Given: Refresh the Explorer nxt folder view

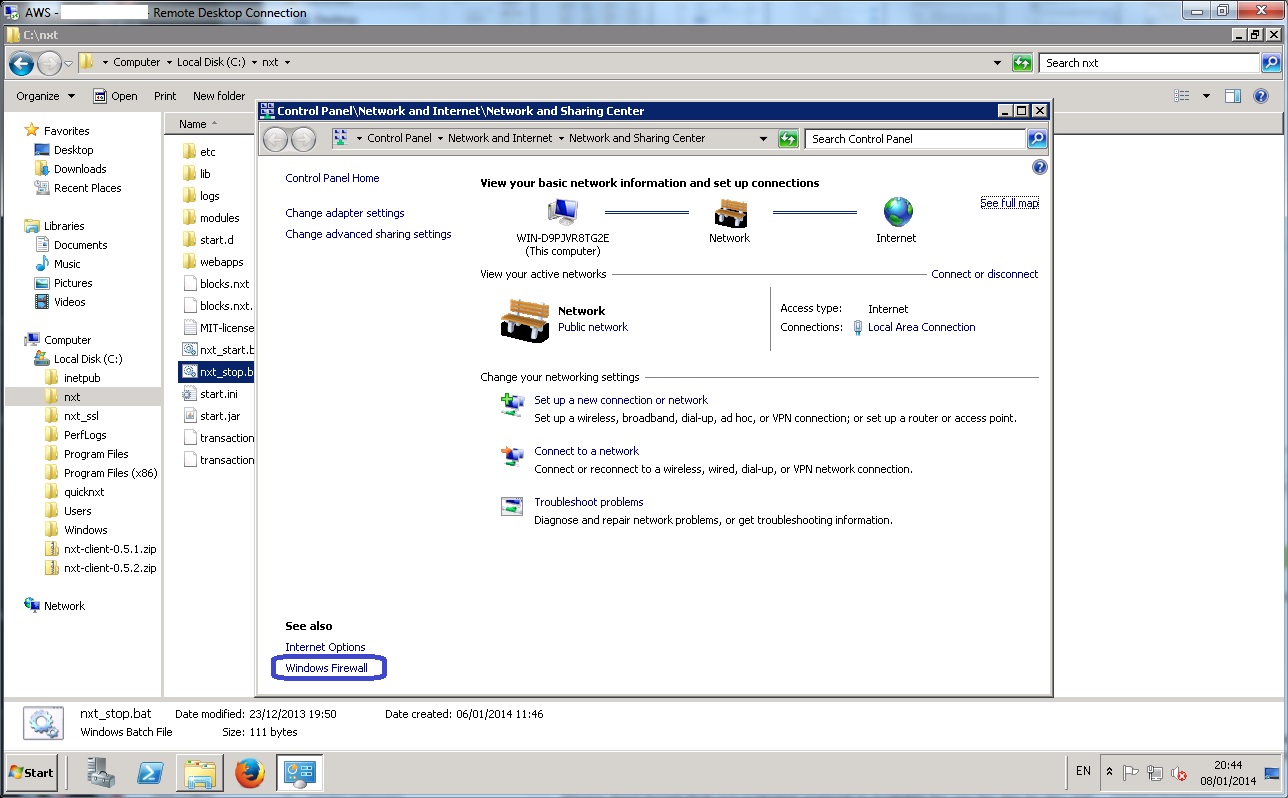Looking at the screenshot, I should click(x=1021, y=63).
